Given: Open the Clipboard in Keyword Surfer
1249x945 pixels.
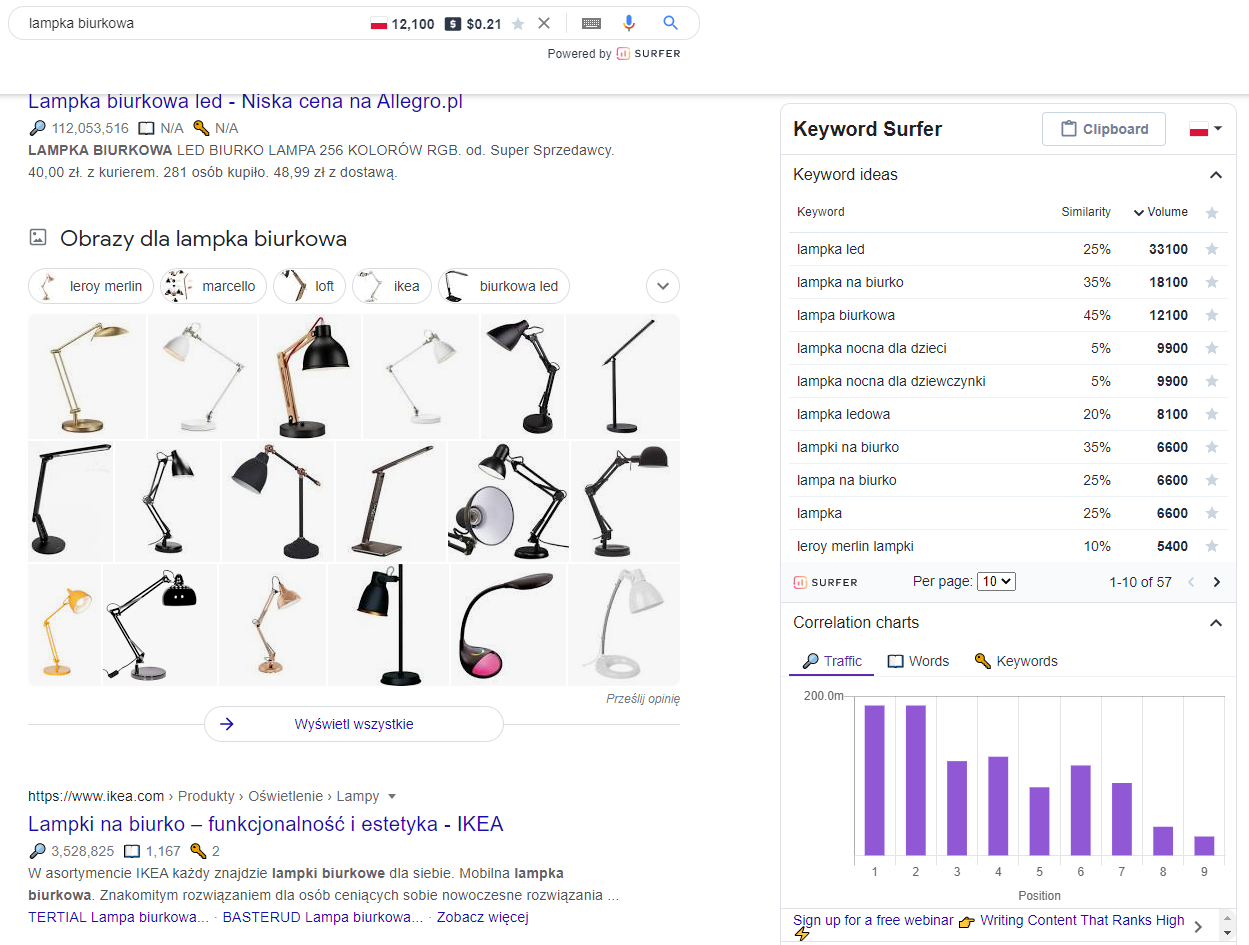Looking at the screenshot, I should coord(1104,129).
